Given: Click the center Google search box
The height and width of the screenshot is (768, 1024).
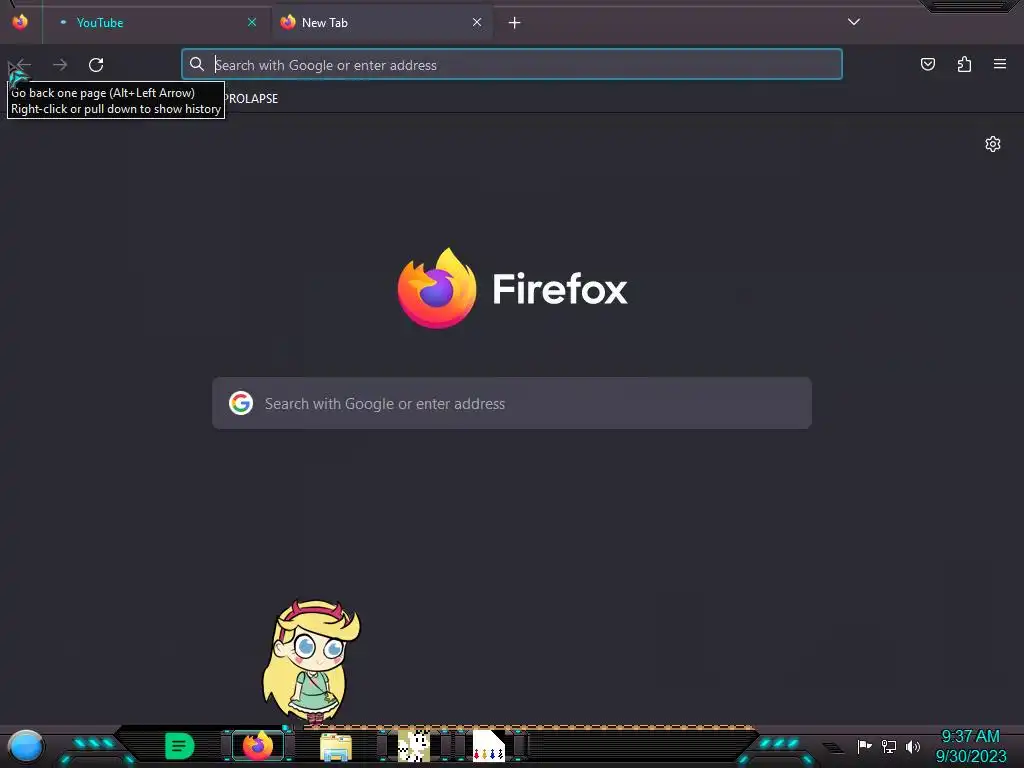Looking at the screenshot, I should tap(512, 403).
